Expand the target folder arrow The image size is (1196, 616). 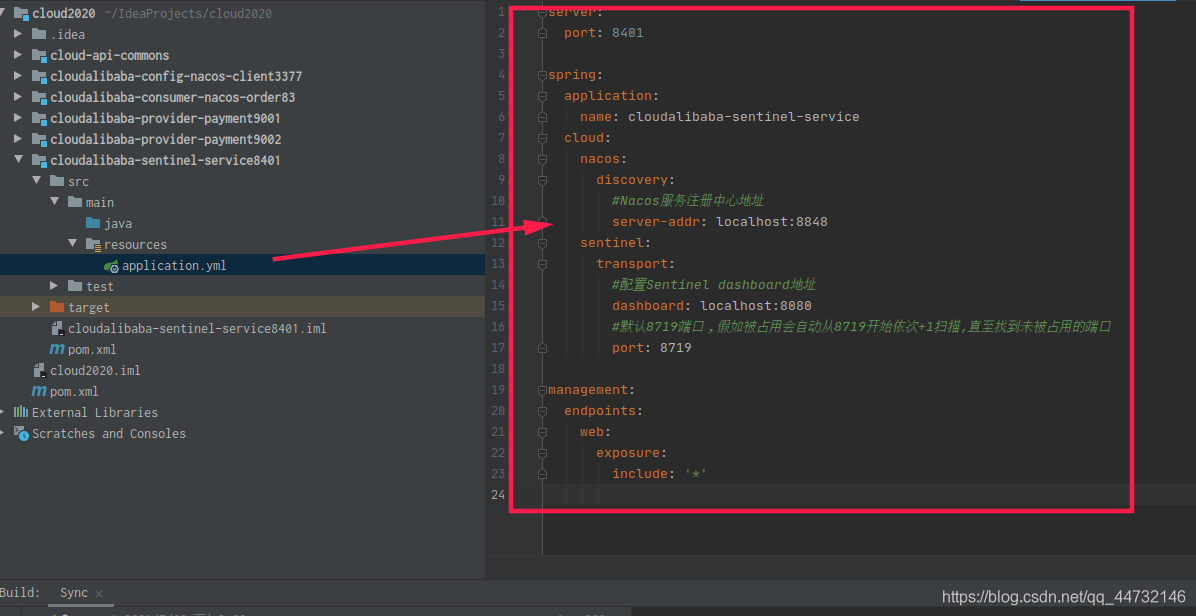(37, 307)
